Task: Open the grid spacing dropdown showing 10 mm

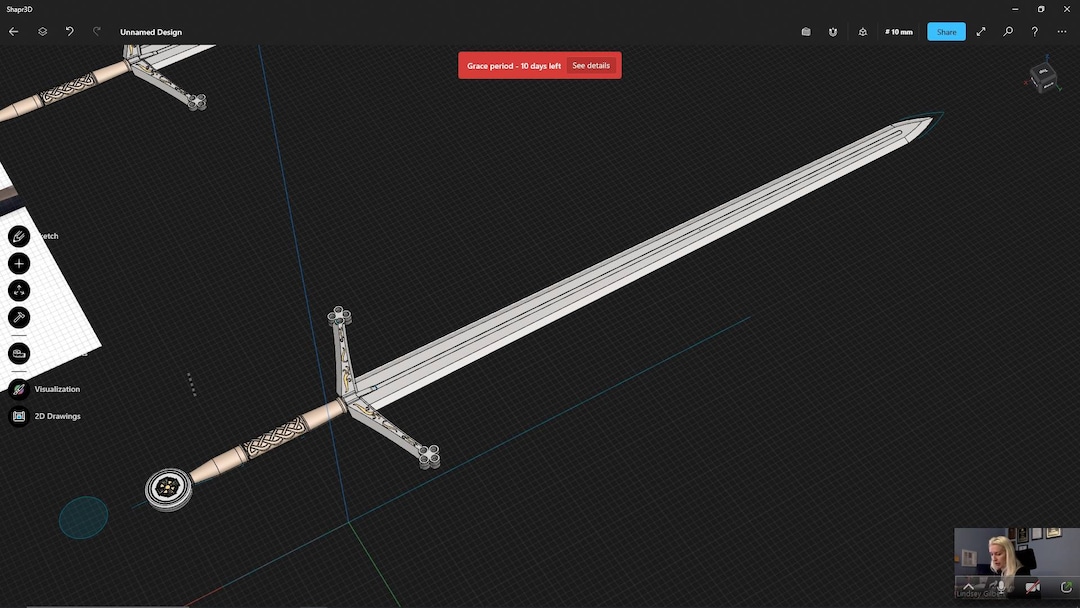Action: [898, 31]
